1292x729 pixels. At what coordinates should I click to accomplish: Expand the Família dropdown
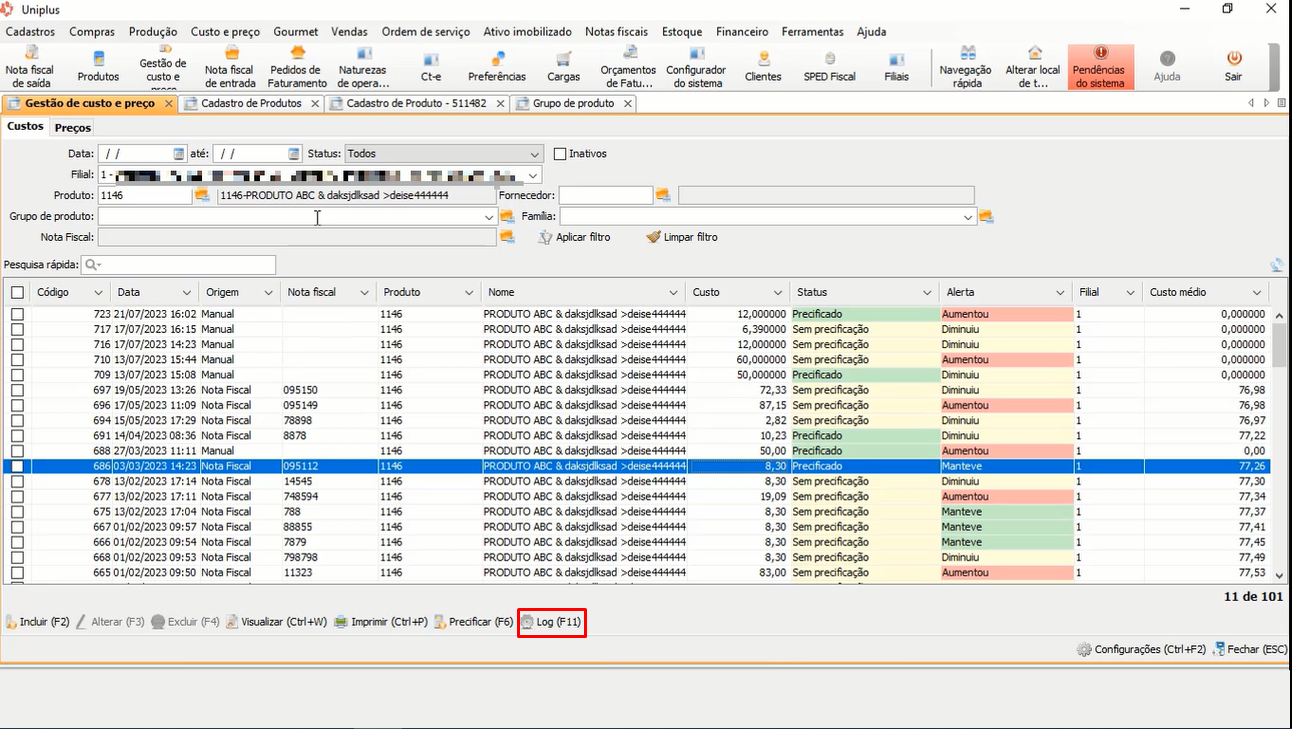[x=968, y=216]
